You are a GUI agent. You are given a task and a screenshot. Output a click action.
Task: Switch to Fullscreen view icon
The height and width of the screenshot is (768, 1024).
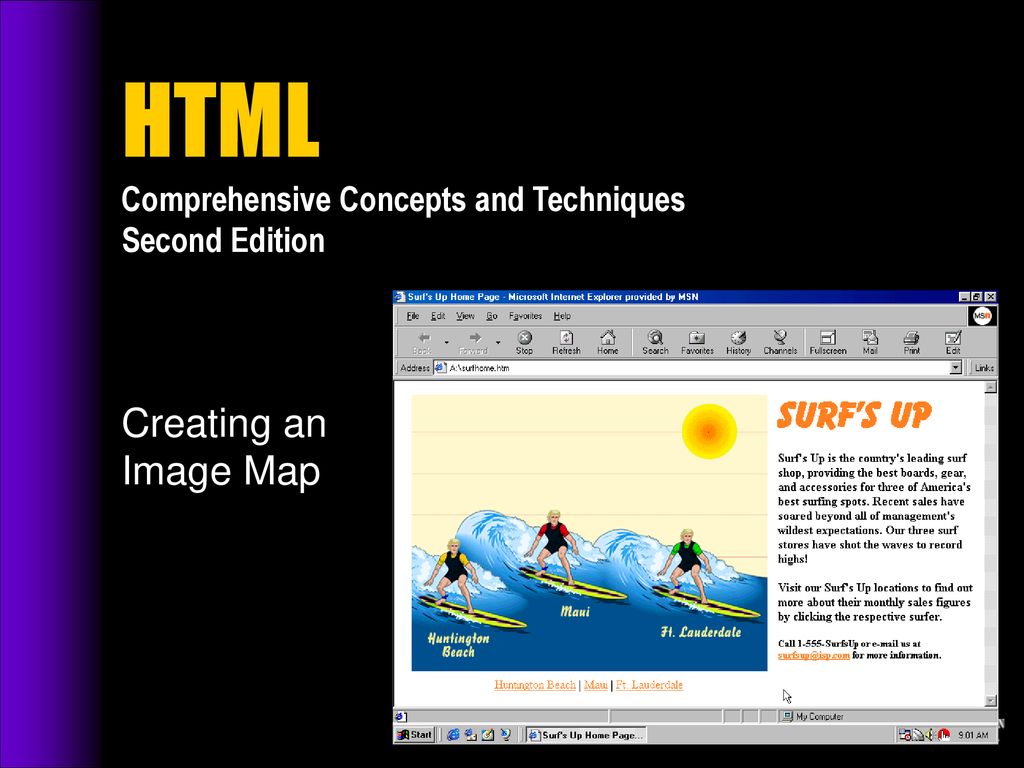(x=827, y=342)
